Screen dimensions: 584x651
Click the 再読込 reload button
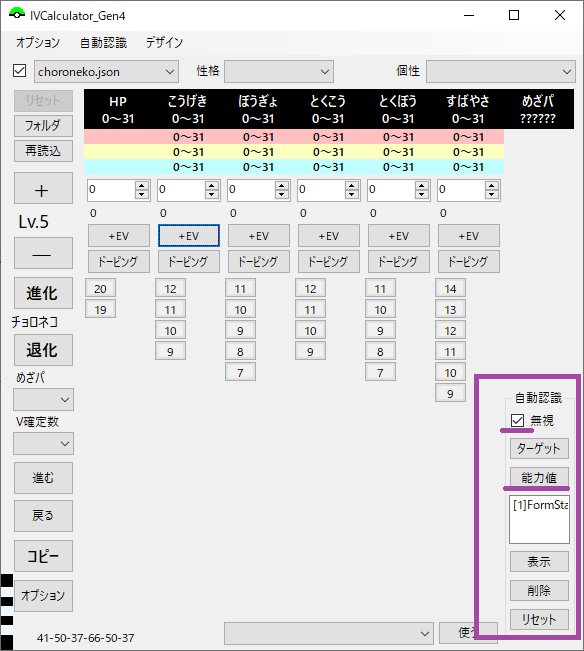(43, 151)
